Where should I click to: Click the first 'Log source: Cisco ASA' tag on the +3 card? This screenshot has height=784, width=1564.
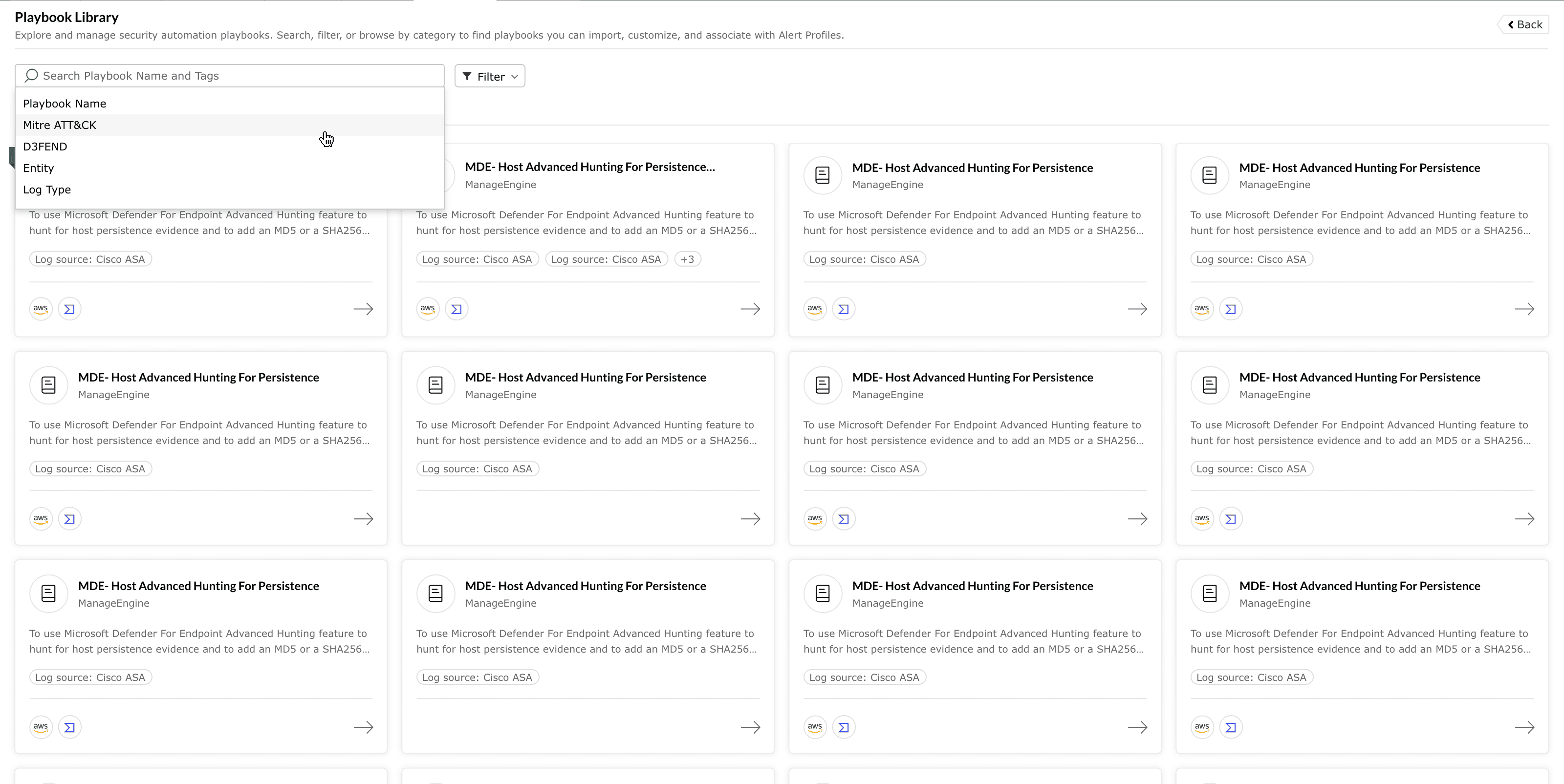[x=477, y=259]
